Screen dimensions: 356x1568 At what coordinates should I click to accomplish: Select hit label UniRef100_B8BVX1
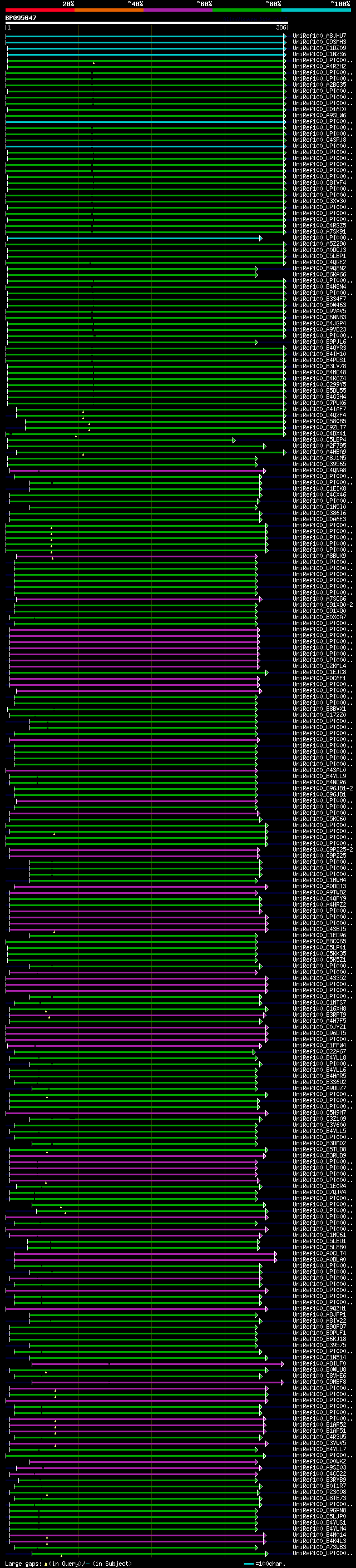[319, 709]
